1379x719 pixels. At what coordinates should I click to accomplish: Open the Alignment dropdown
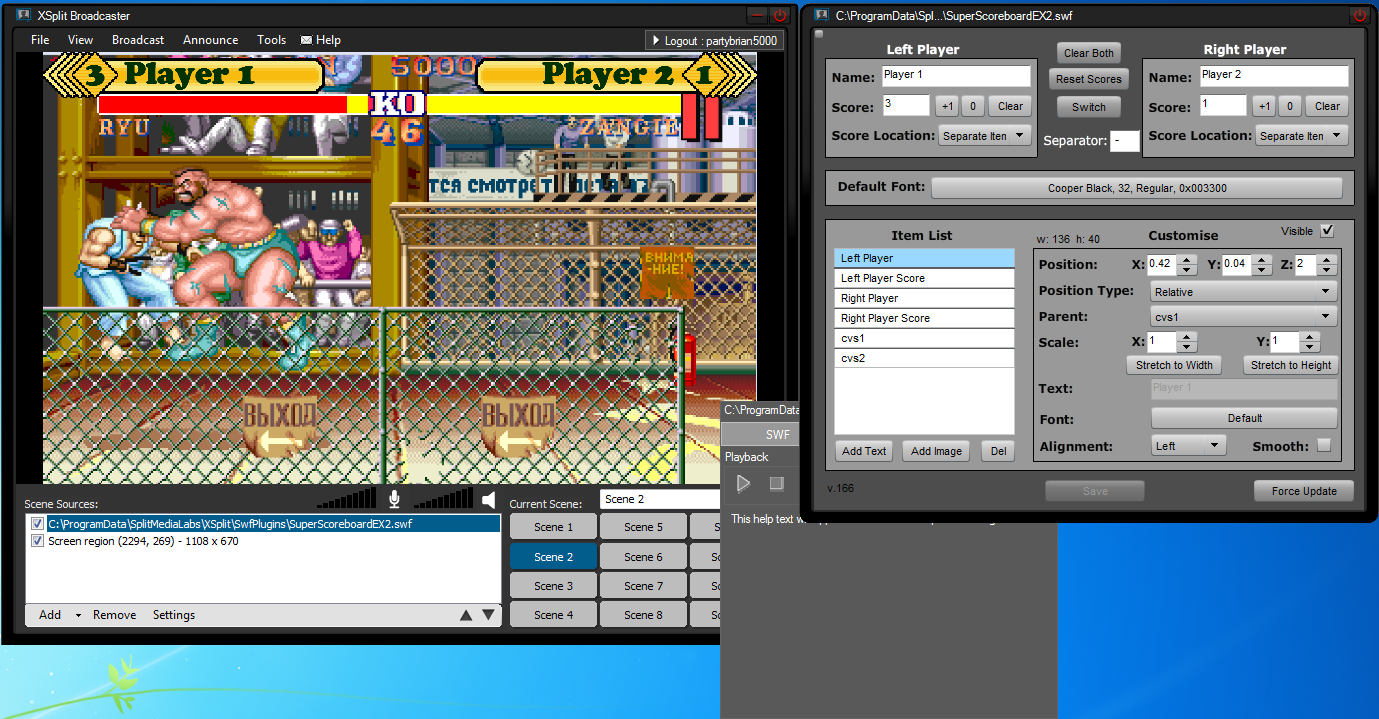[x=1188, y=446]
